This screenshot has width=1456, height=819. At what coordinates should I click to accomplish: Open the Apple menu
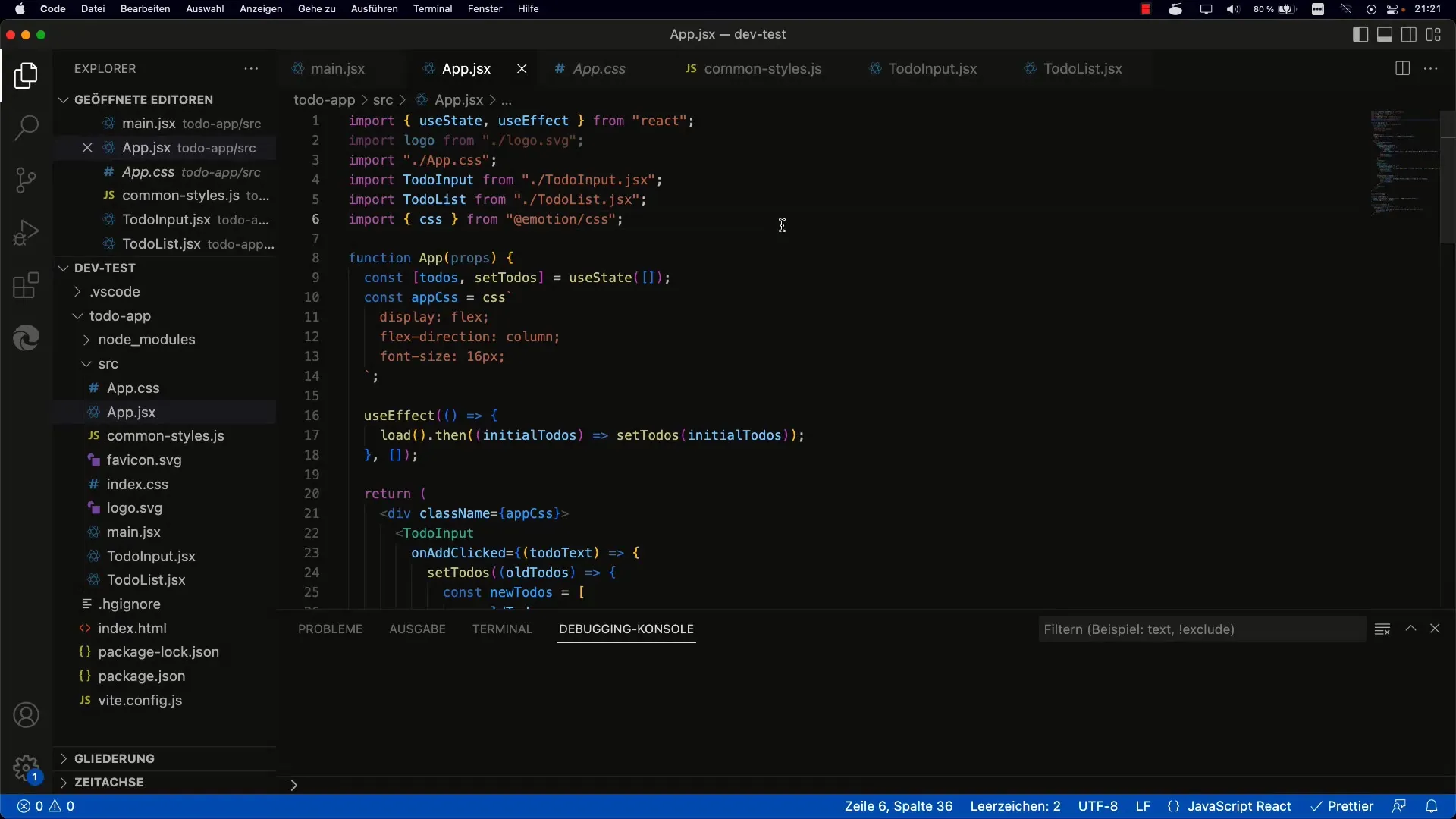click(x=20, y=9)
